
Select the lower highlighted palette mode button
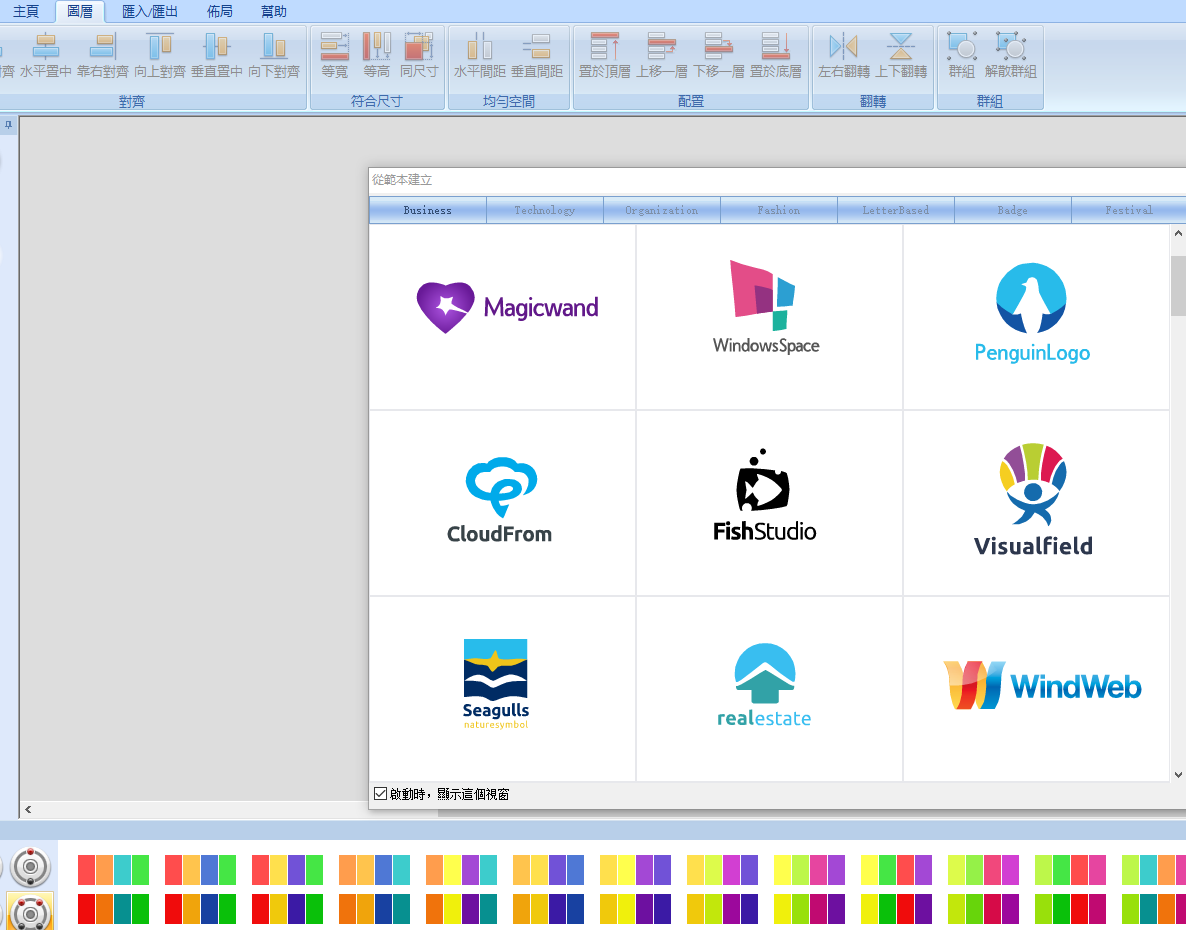tap(30, 912)
